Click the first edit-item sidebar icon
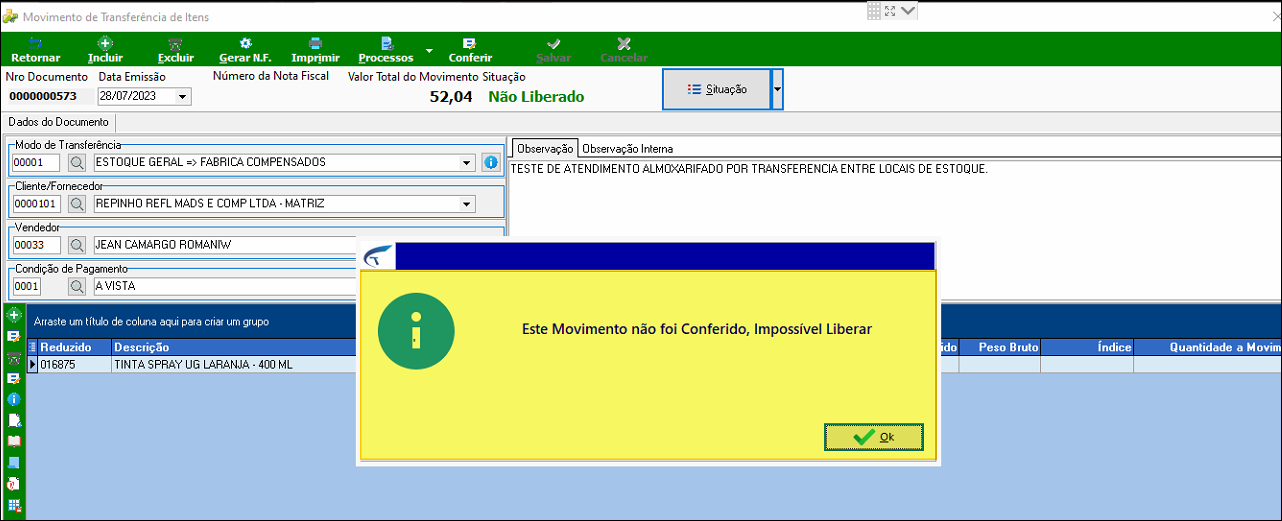1282x521 pixels. click(x=14, y=336)
